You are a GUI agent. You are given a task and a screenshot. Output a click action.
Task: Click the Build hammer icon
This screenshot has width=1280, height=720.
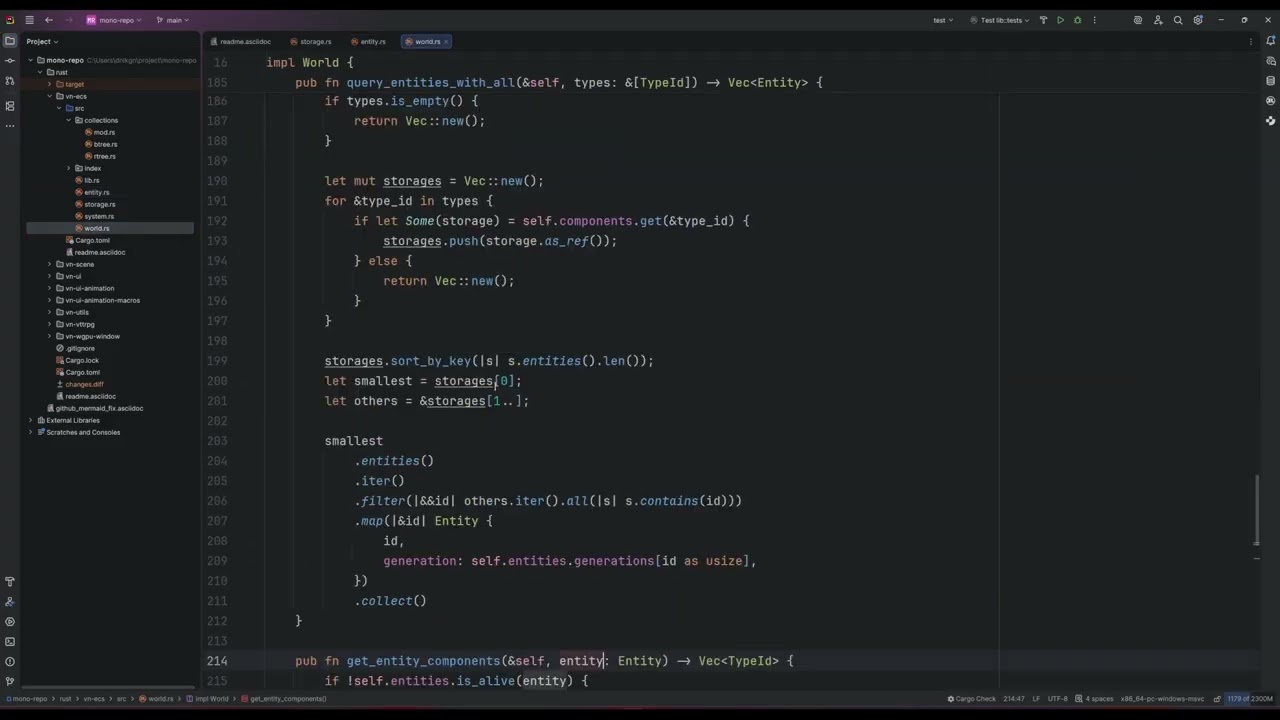[x=1043, y=20]
